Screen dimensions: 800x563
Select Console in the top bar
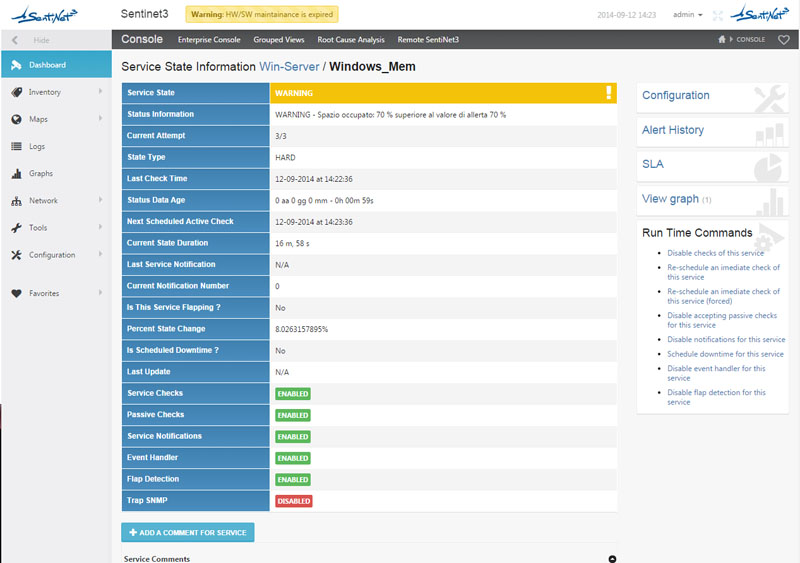click(142, 39)
